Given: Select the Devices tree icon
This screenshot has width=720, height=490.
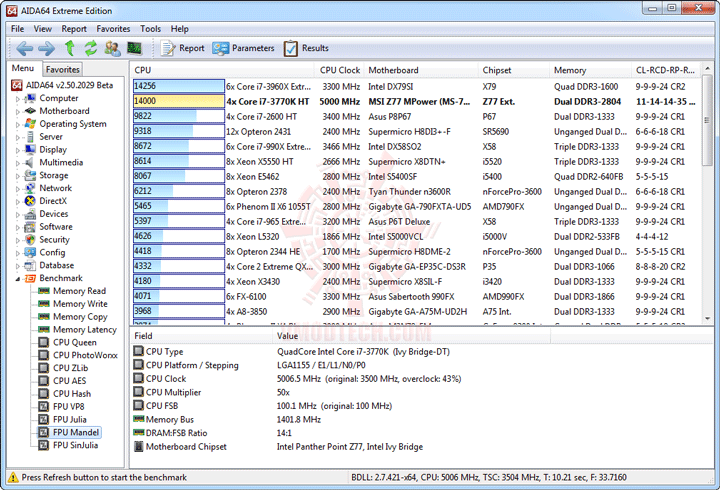Looking at the screenshot, I should coord(30,214).
